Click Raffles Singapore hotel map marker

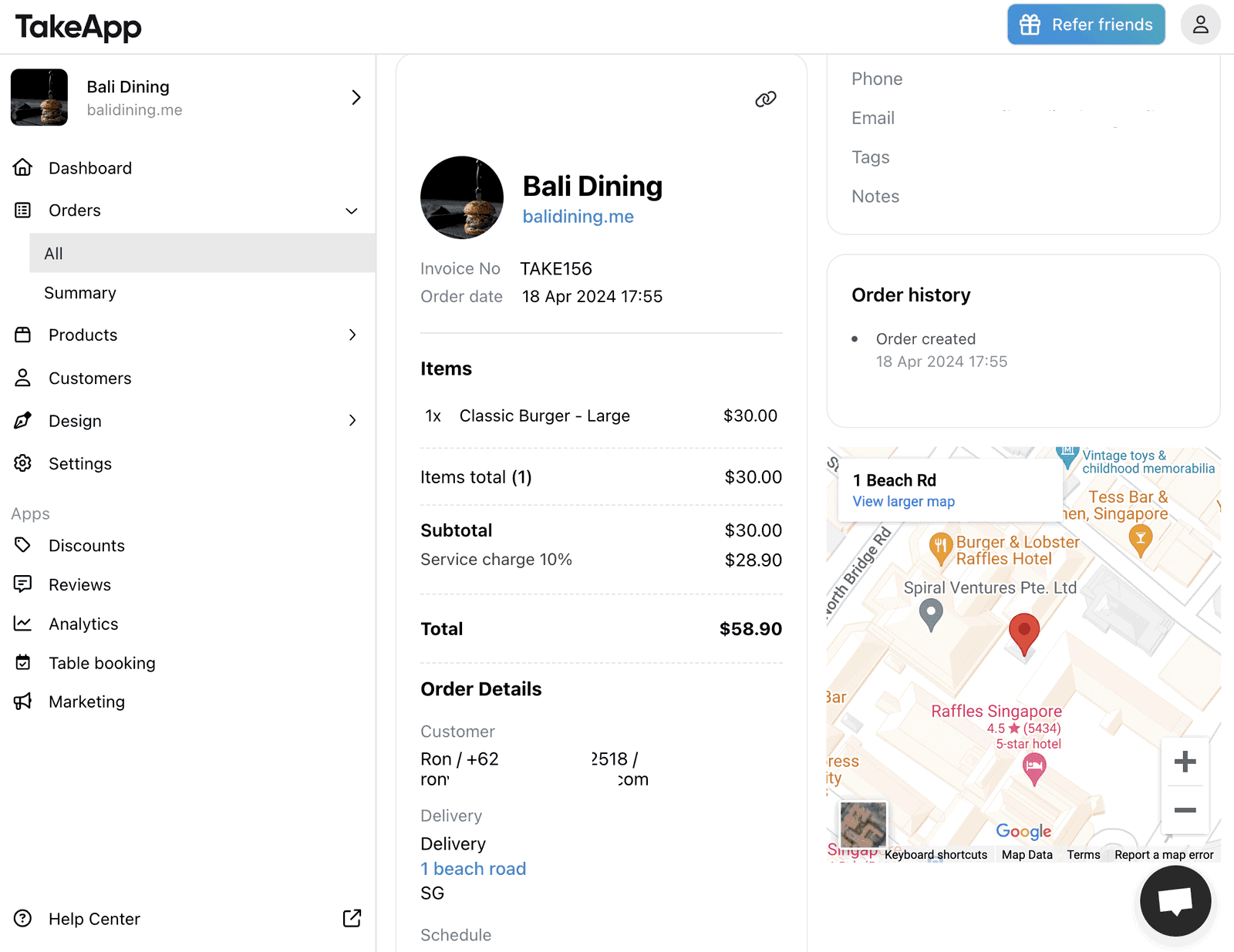pyautogui.click(x=1033, y=769)
